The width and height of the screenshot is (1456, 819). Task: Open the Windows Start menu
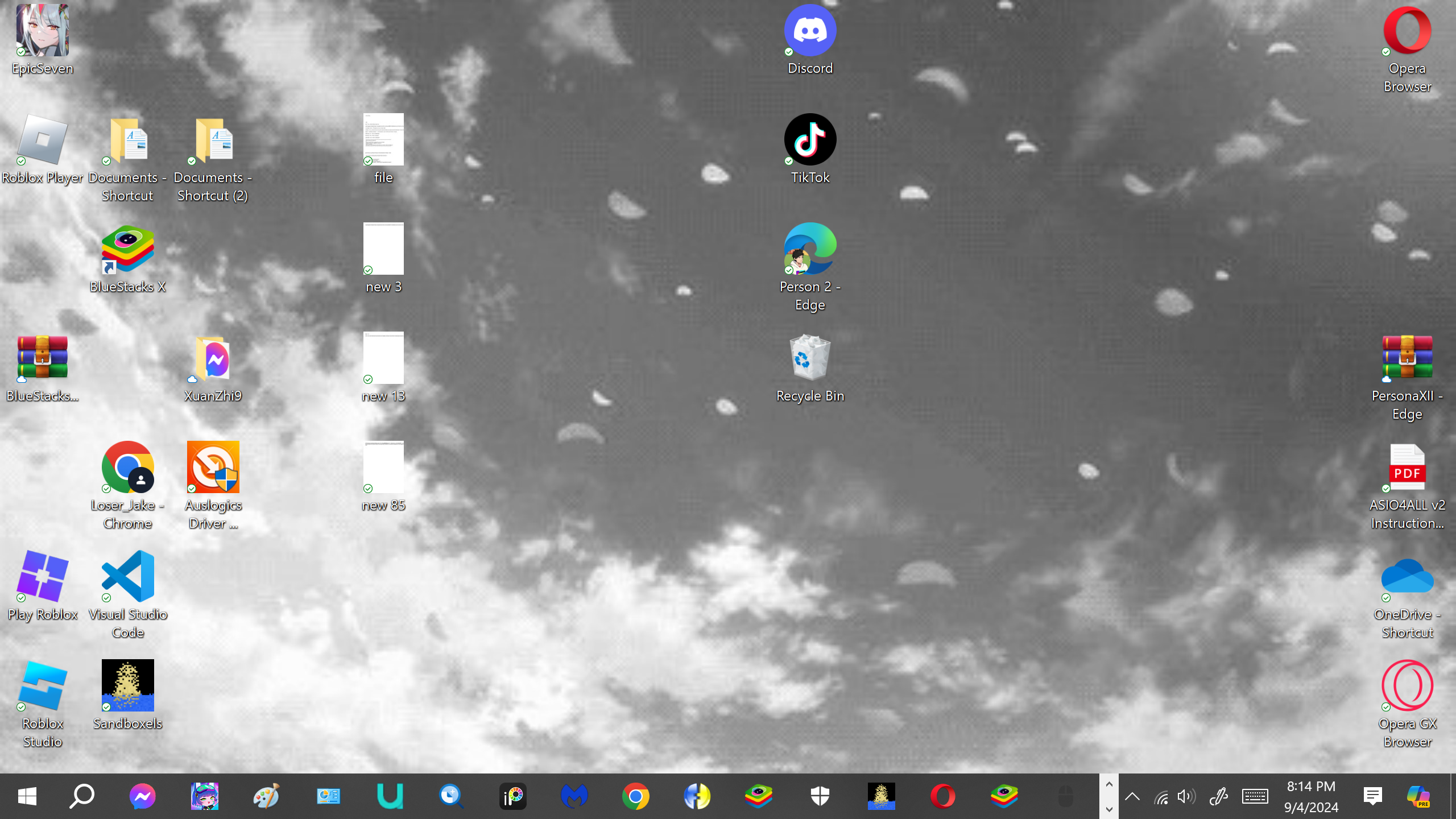tap(27, 796)
